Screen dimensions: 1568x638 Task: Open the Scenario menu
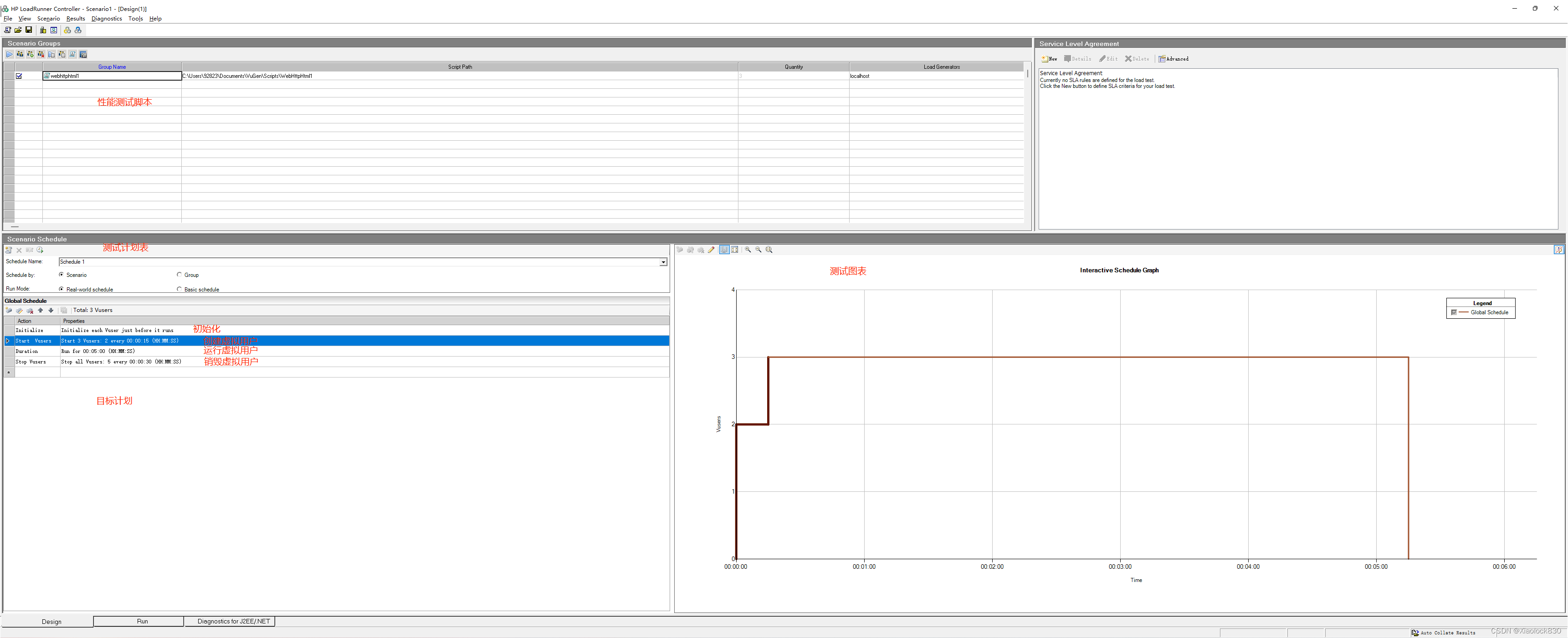48,19
